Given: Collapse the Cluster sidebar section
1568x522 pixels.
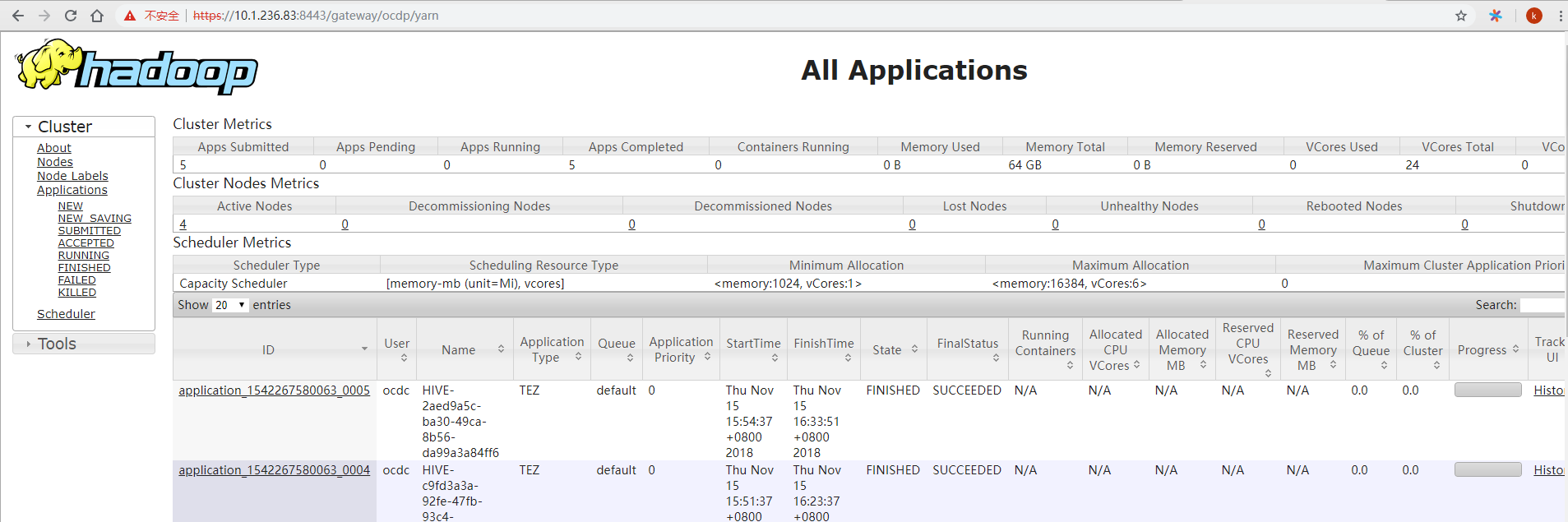Looking at the screenshot, I should click(x=84, y=127).
